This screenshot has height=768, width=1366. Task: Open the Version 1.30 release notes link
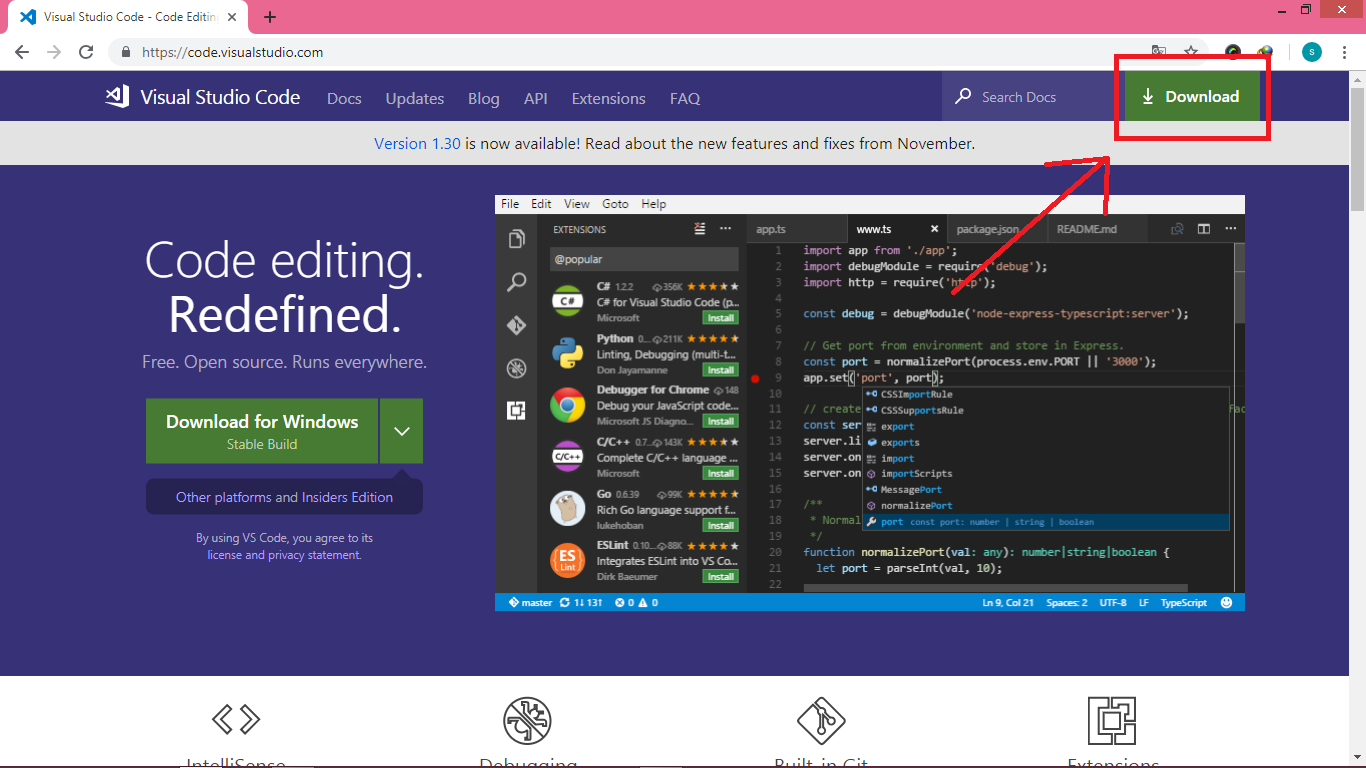click(417, 143)
